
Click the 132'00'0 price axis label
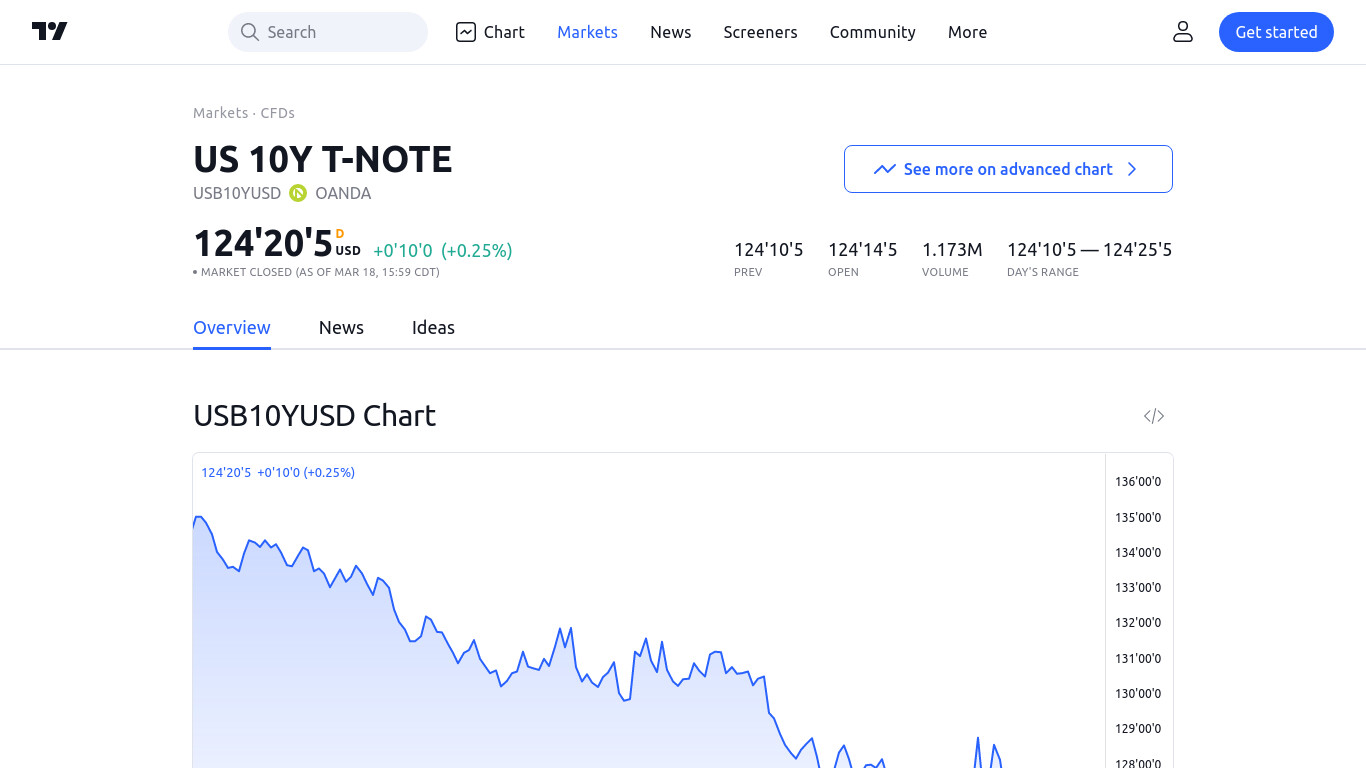pyautogui.click(x=1138, y=623)
